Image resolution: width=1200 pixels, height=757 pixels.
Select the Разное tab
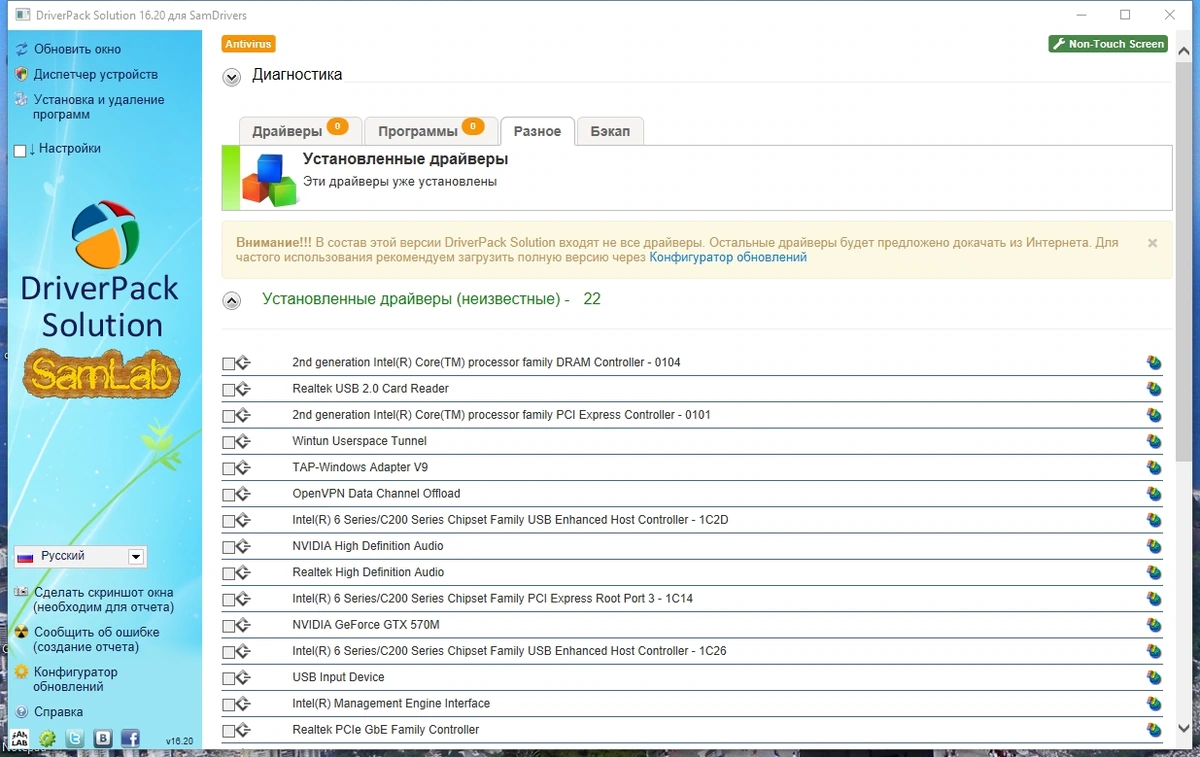537,131
